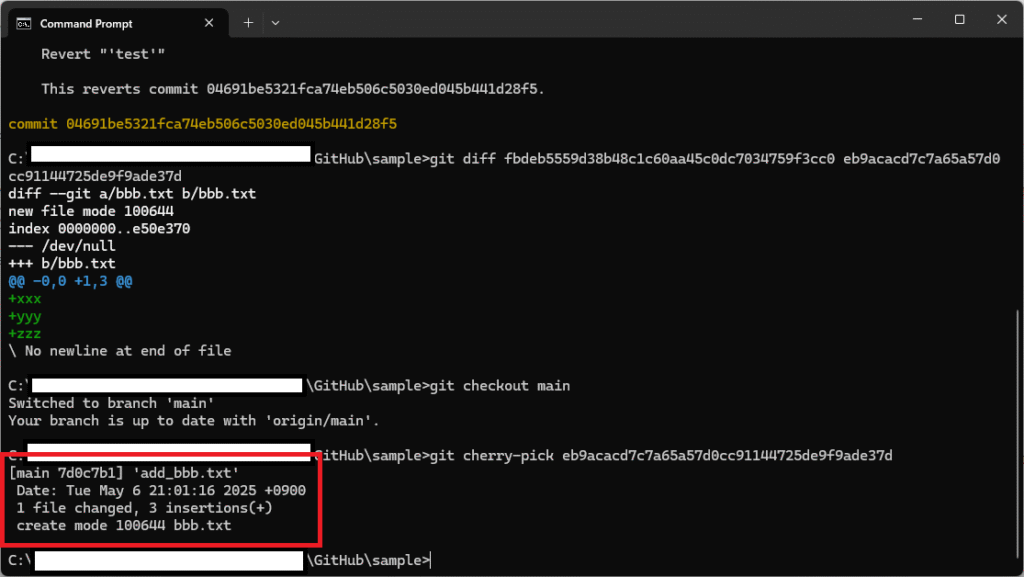
Task: Click the '@@ -0,0 +1,3 @@' hunk header
Action: pyautogui.click(x=71, y=281)
